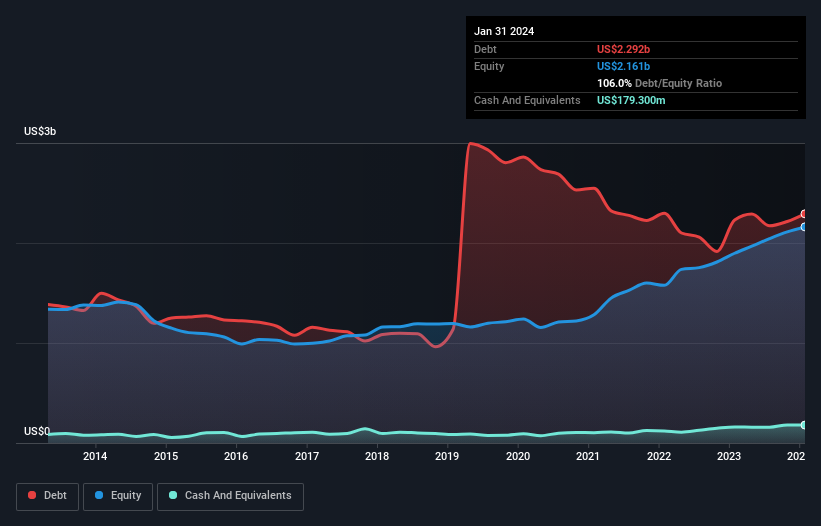Click the Debt label in tooltip

[485, 49]
